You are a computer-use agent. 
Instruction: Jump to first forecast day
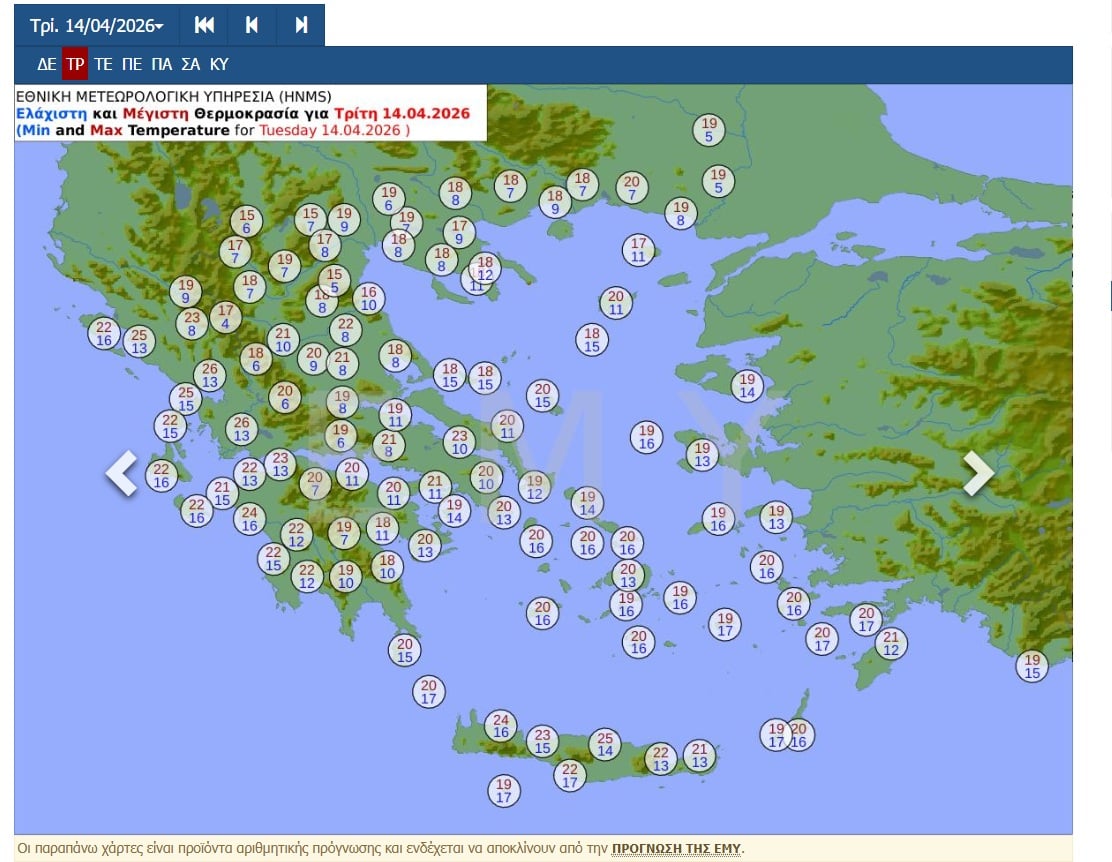click(x=204, y=25)
